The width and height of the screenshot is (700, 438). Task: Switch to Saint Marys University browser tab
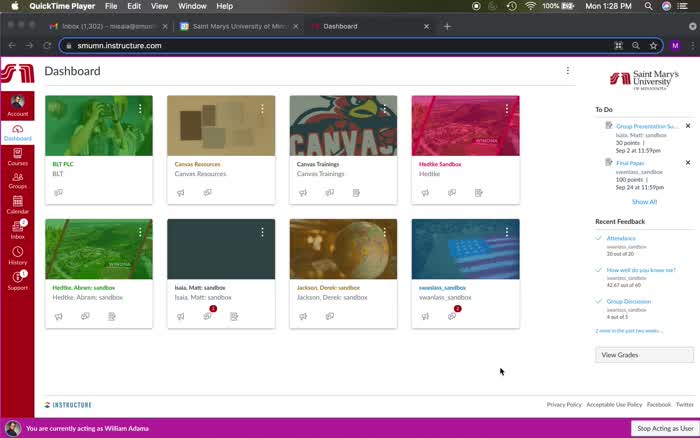coord(238,26)
